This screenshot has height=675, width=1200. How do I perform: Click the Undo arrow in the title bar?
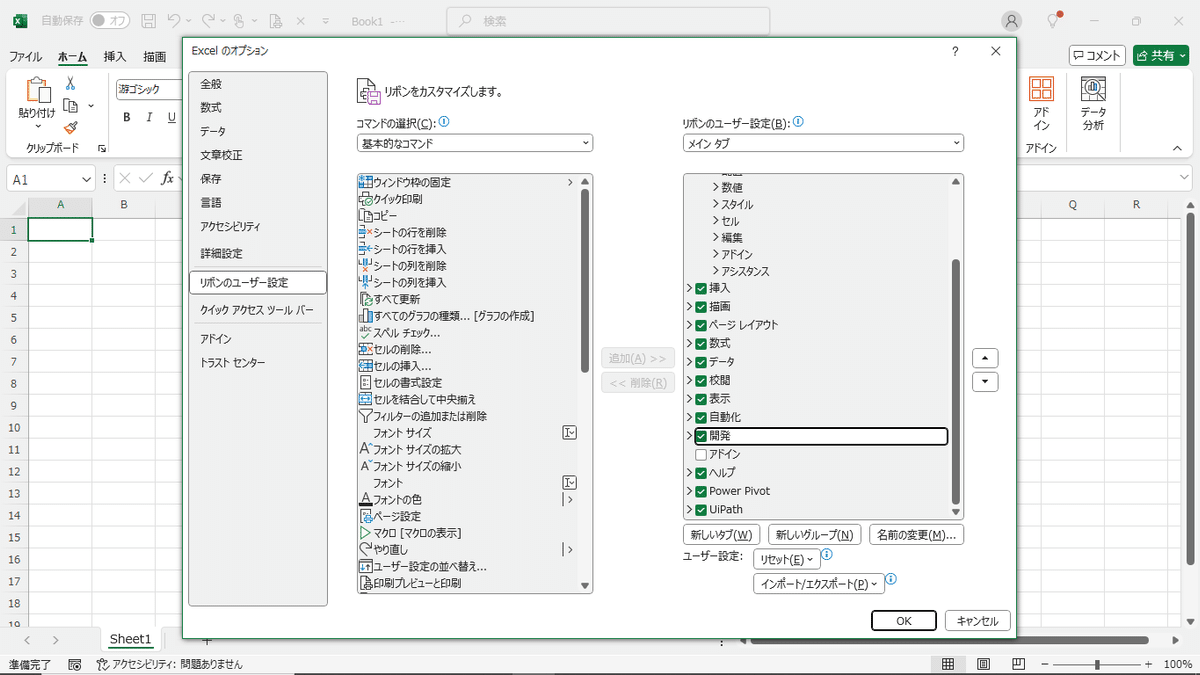(174, 21)
